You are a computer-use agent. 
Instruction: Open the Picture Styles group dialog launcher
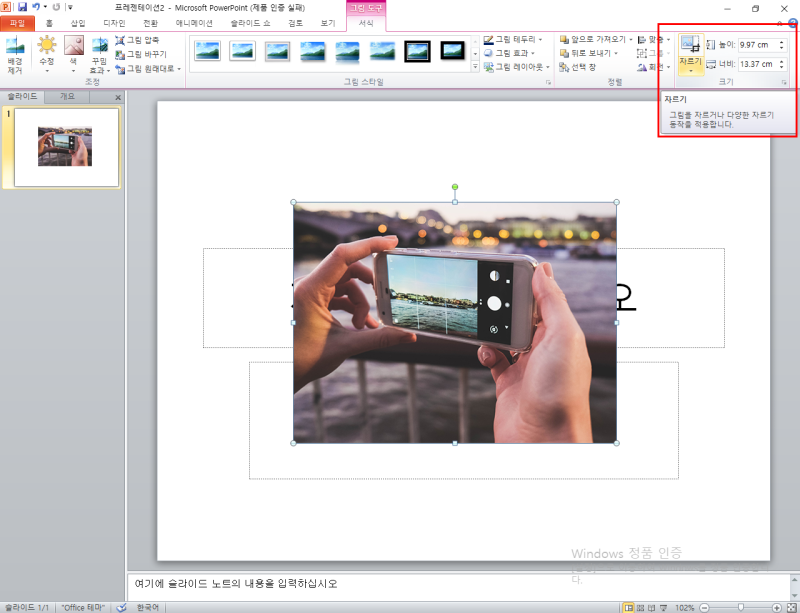click(x=548, y=82)
